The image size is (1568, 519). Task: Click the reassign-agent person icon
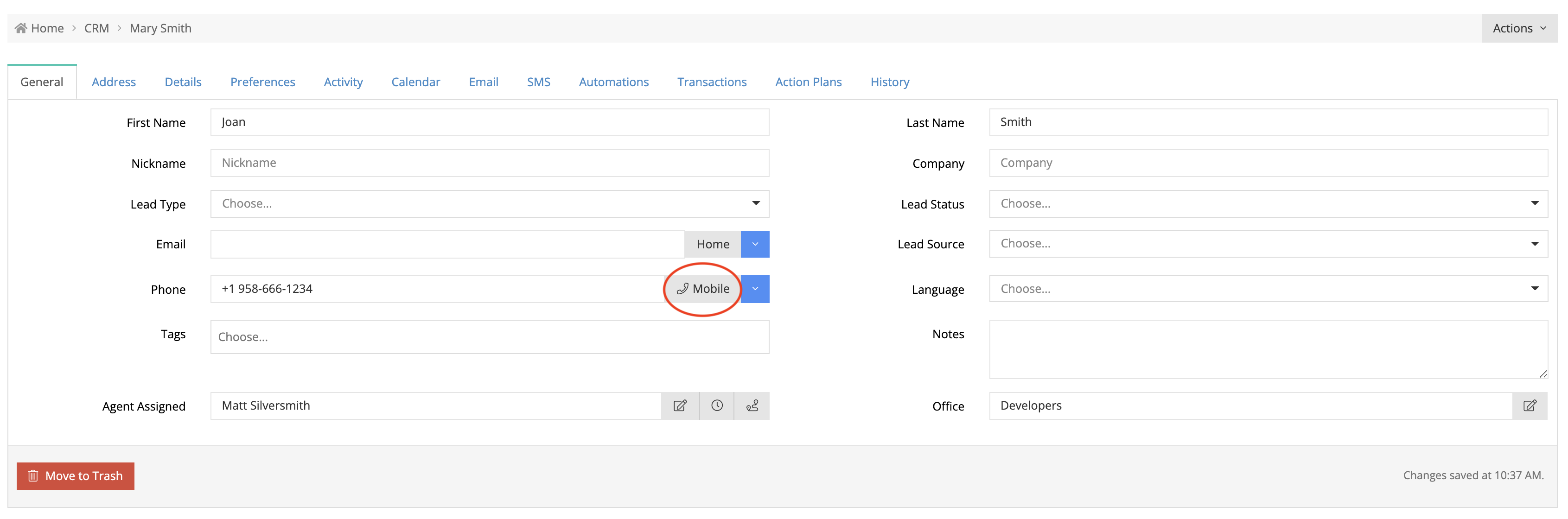(x=752, y=406)
